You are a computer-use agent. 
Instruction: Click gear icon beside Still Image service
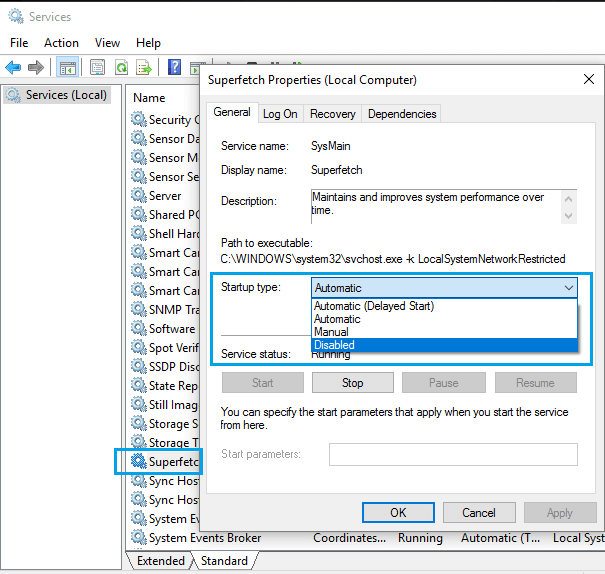point(139,404)
